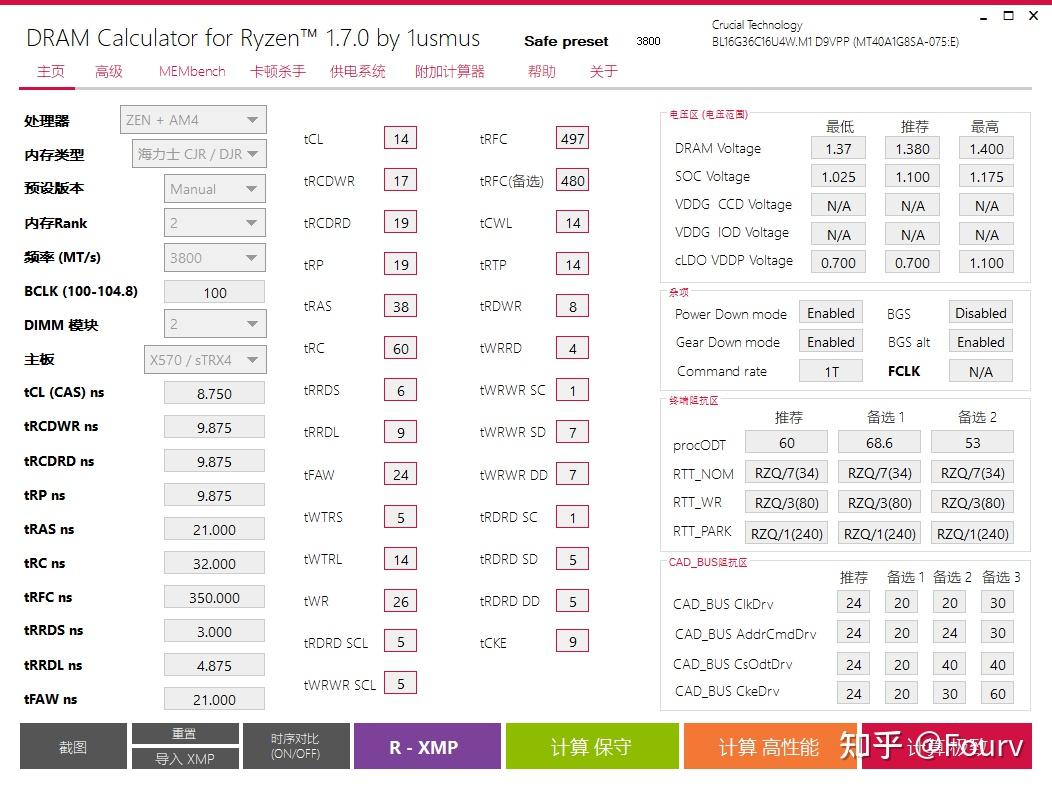1052x790 pixels.
Task: Expand the 主板 X570 / sTRX4 dropdown
Action: [205, 359]
